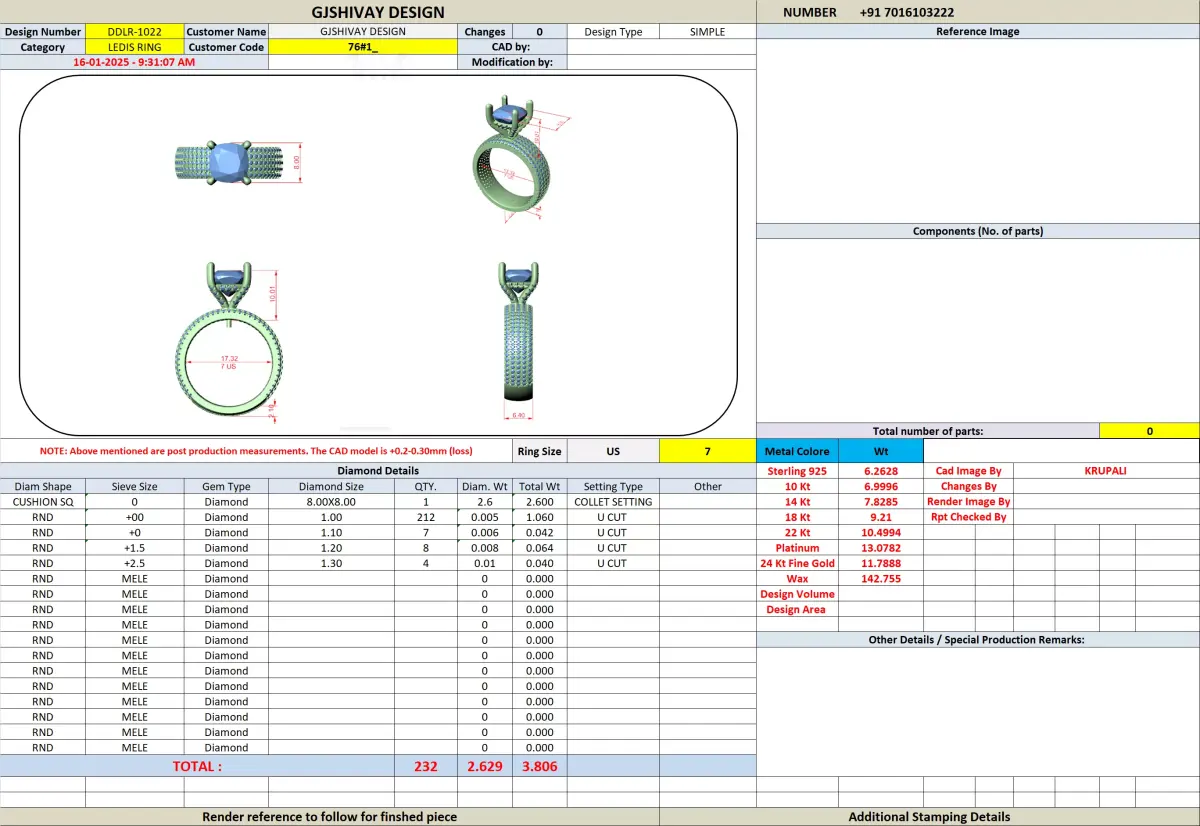Image resolution: width=1200 pixels, height=826 pixels.
Task: Click the Ring Size US cell
Action: (613, 451)
